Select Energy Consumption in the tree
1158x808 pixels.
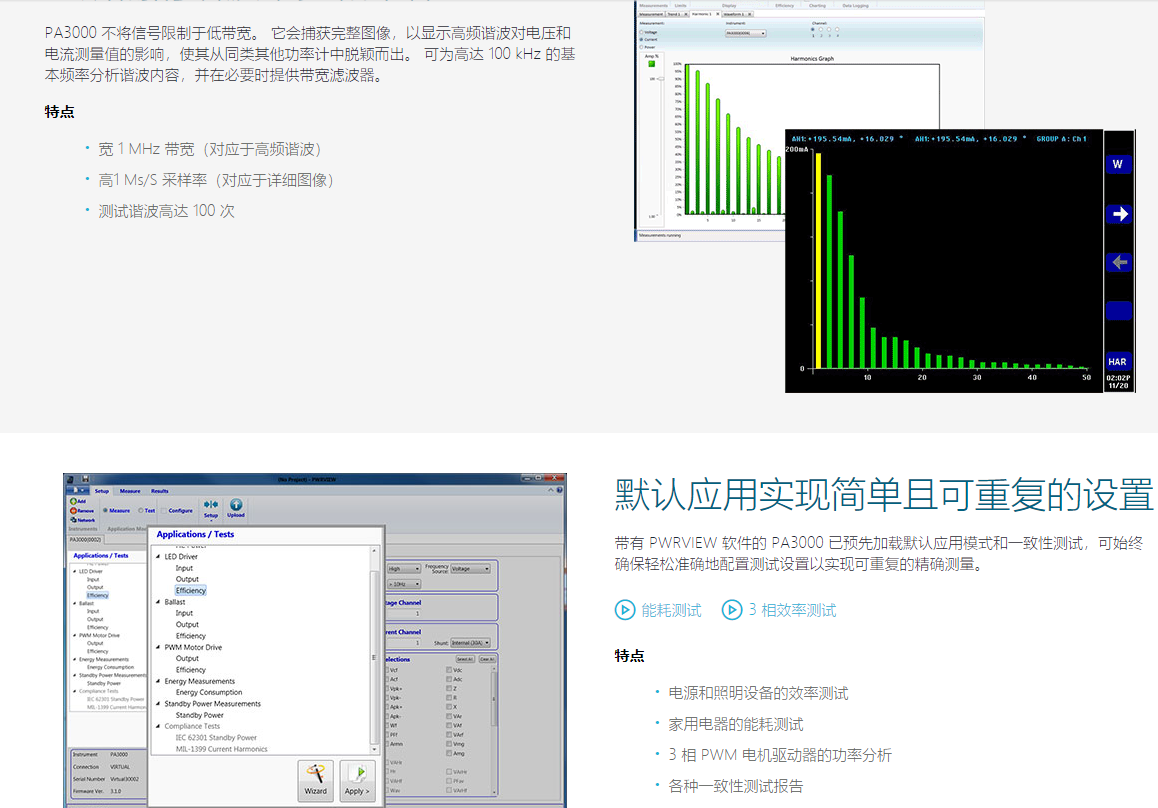click(209, 692)
